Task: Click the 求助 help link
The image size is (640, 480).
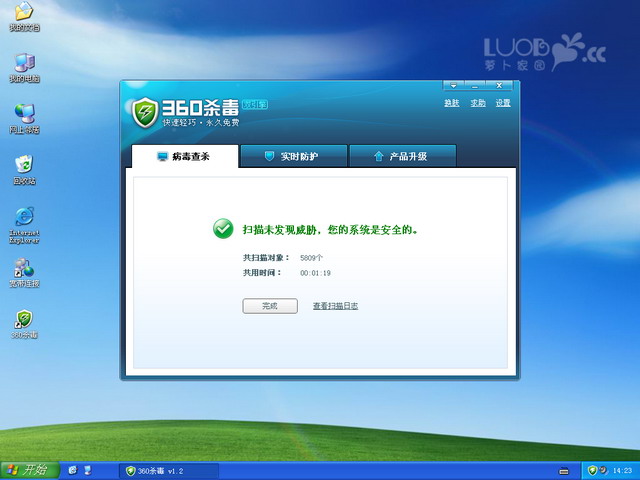Action: (478, 103)
